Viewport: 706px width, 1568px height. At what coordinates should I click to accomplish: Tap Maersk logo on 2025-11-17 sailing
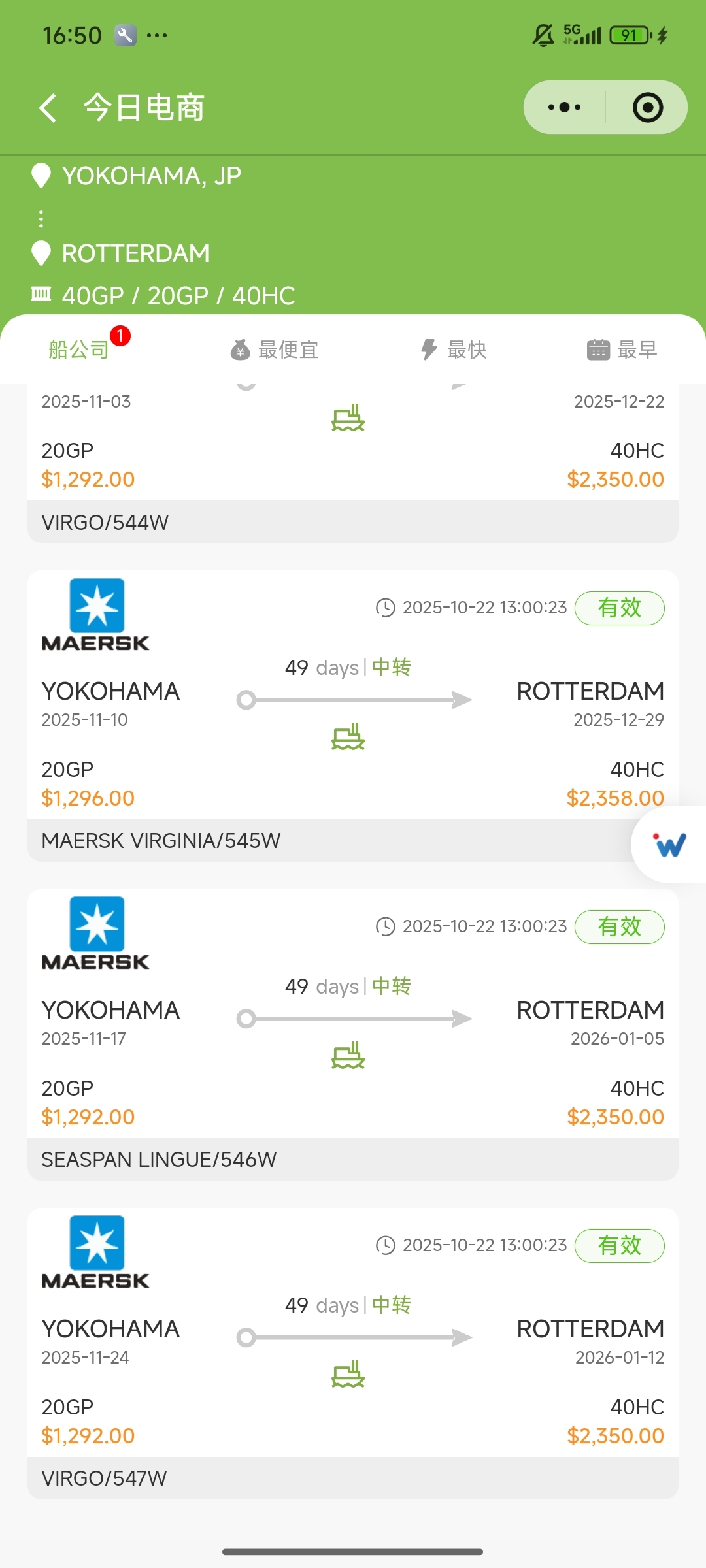pyautogui.click(x=96, y=934)
